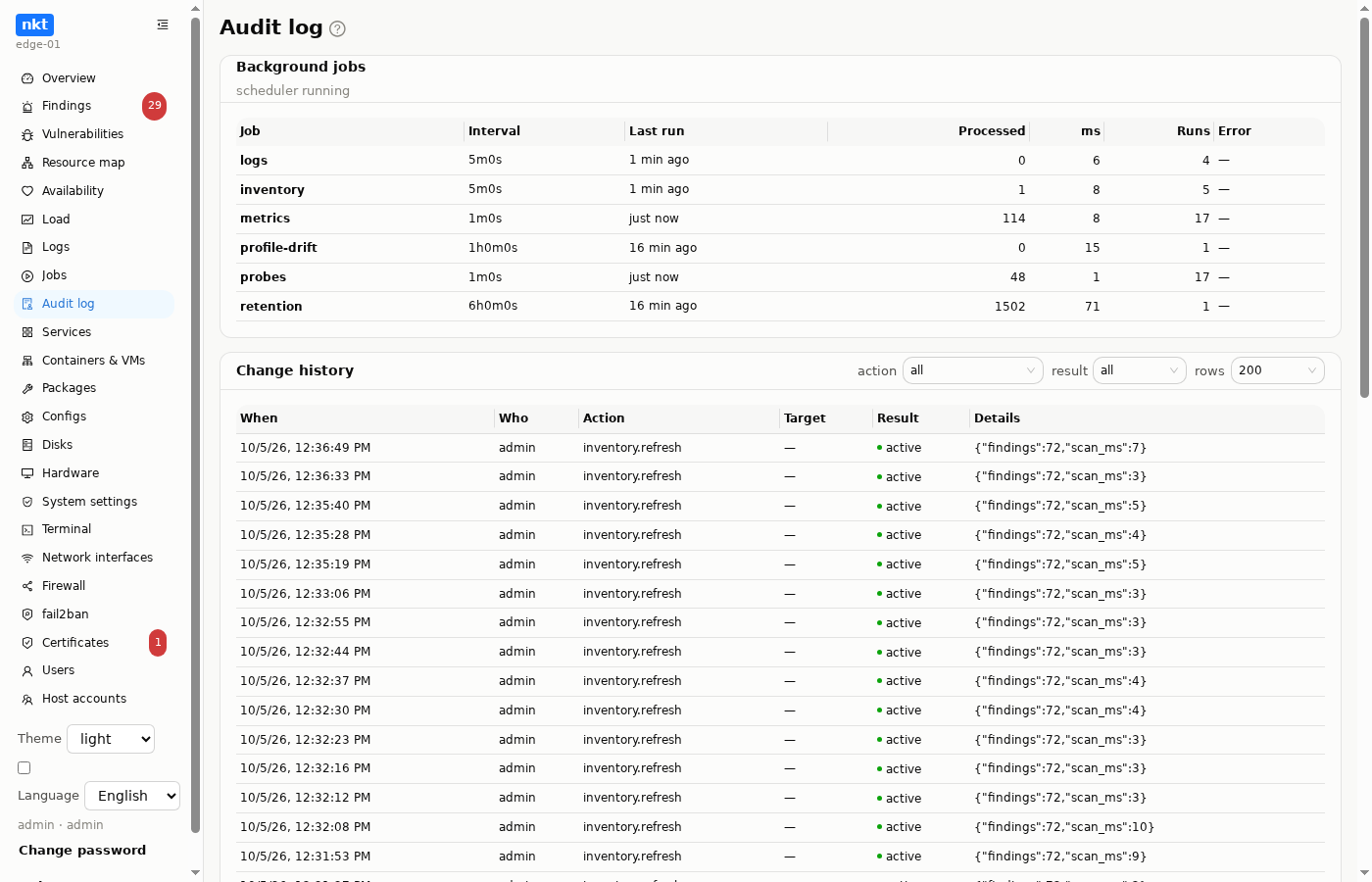Click the Change password link
This screenshot has height=882, width=1372.
click(x=82, y=851)
